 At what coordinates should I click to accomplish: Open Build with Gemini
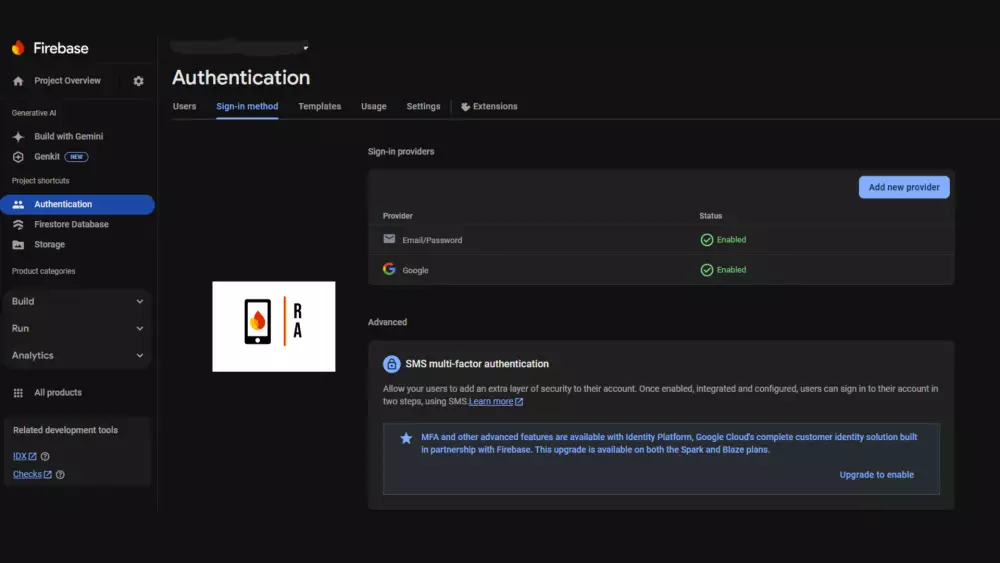(x=68, y=136)
